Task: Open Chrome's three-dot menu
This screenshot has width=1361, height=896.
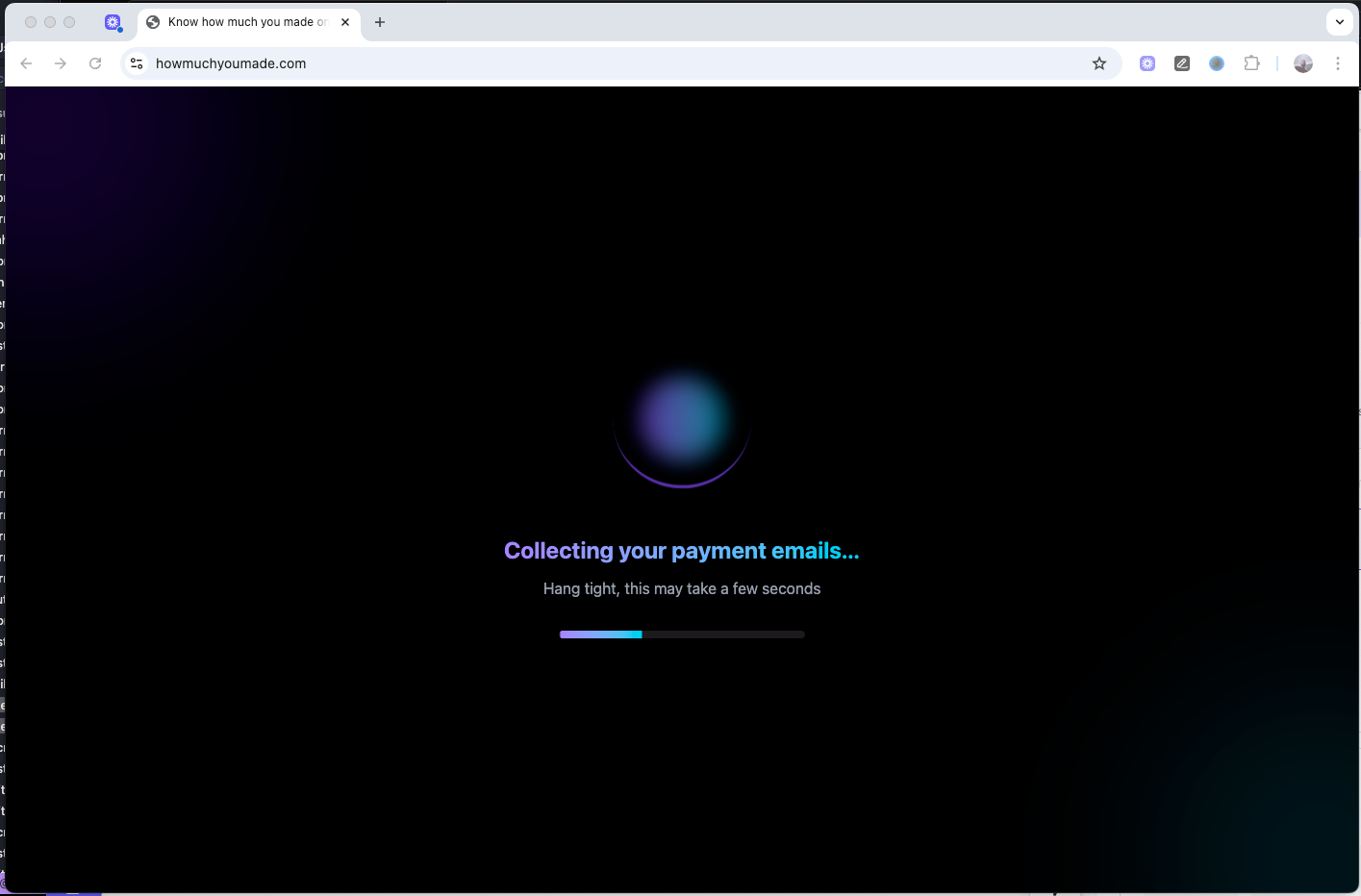Action: coord(1338,63)
